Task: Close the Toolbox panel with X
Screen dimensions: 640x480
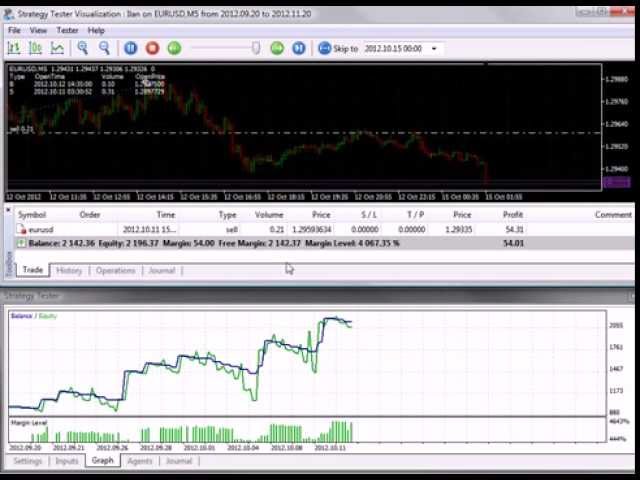Action: [x=8, y=210]
